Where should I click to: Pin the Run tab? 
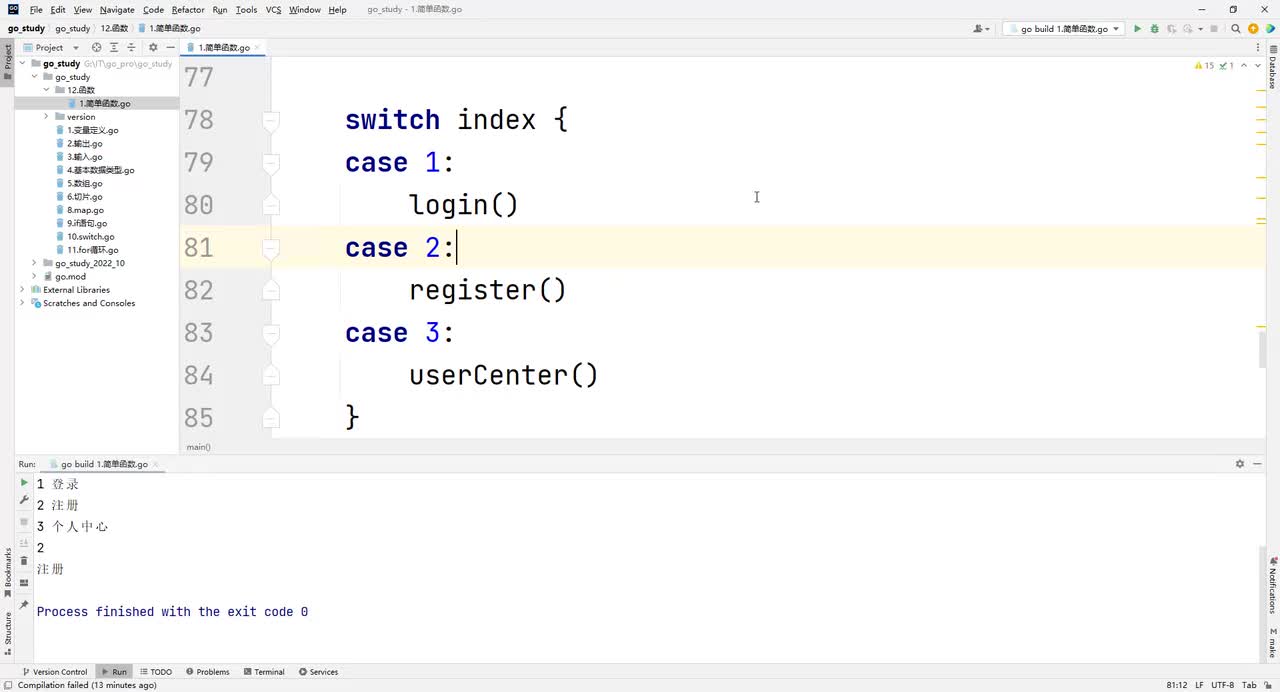click(24, 604)
